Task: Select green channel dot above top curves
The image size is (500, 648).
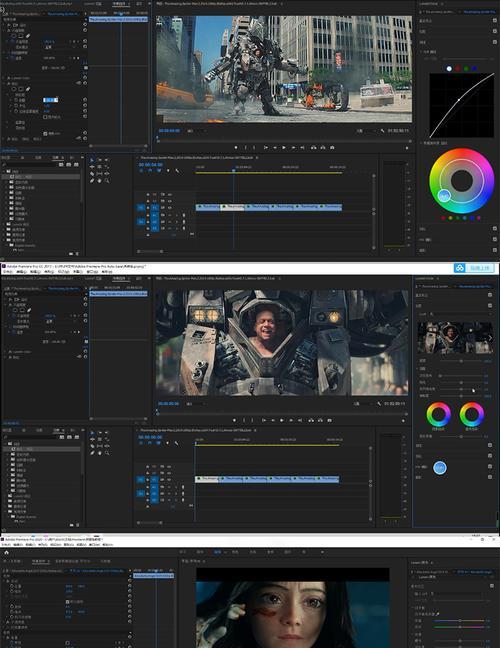Action: (466, 69)
